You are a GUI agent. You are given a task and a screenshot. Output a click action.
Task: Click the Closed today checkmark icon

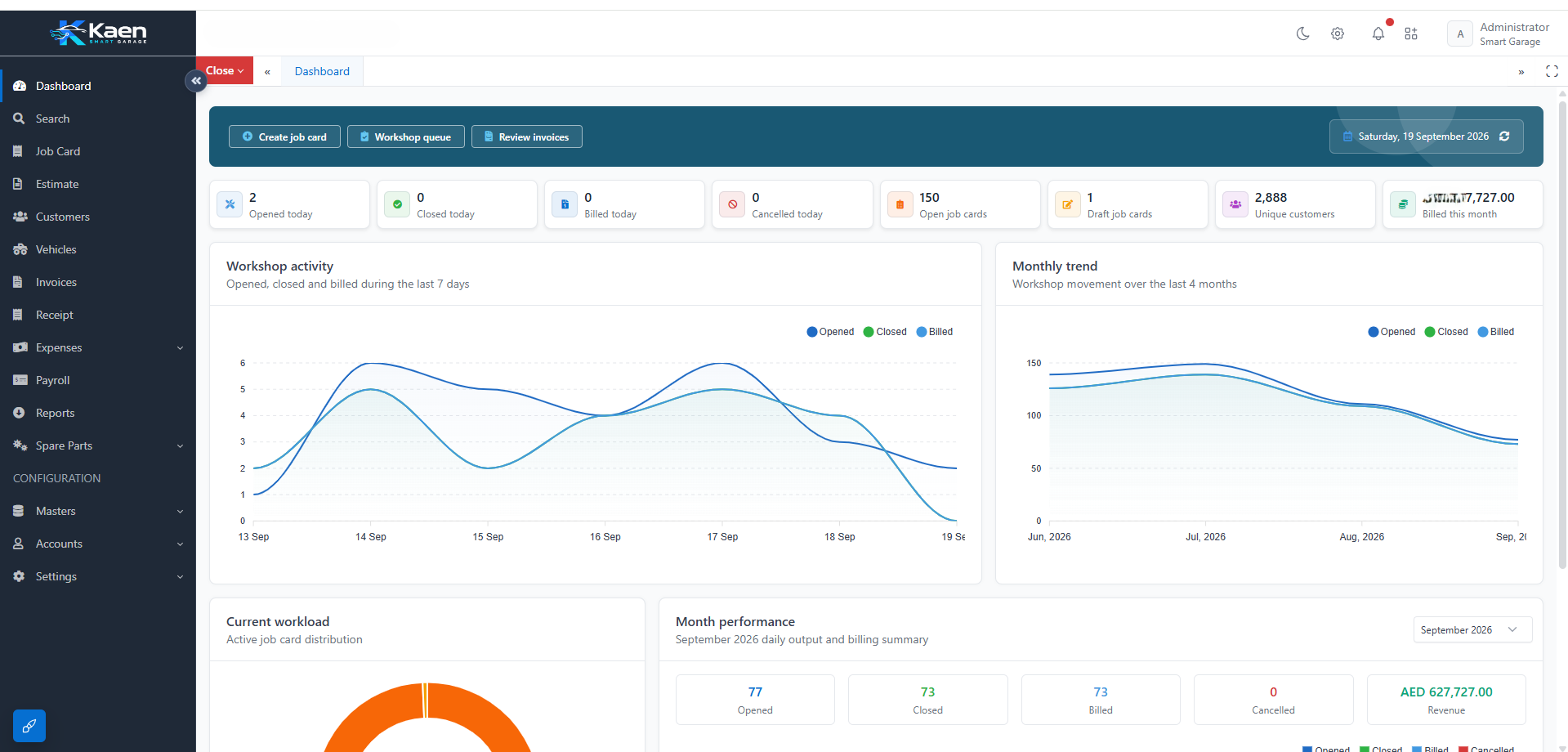click(397, 204)
